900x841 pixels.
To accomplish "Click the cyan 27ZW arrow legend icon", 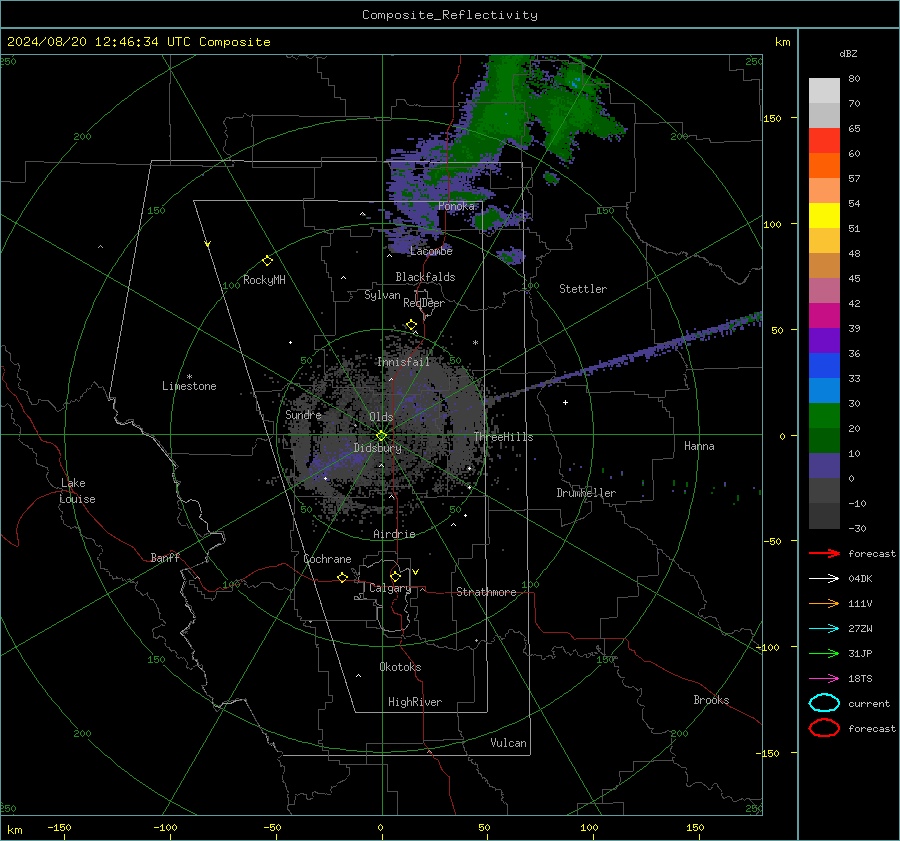I will [824, 629].
